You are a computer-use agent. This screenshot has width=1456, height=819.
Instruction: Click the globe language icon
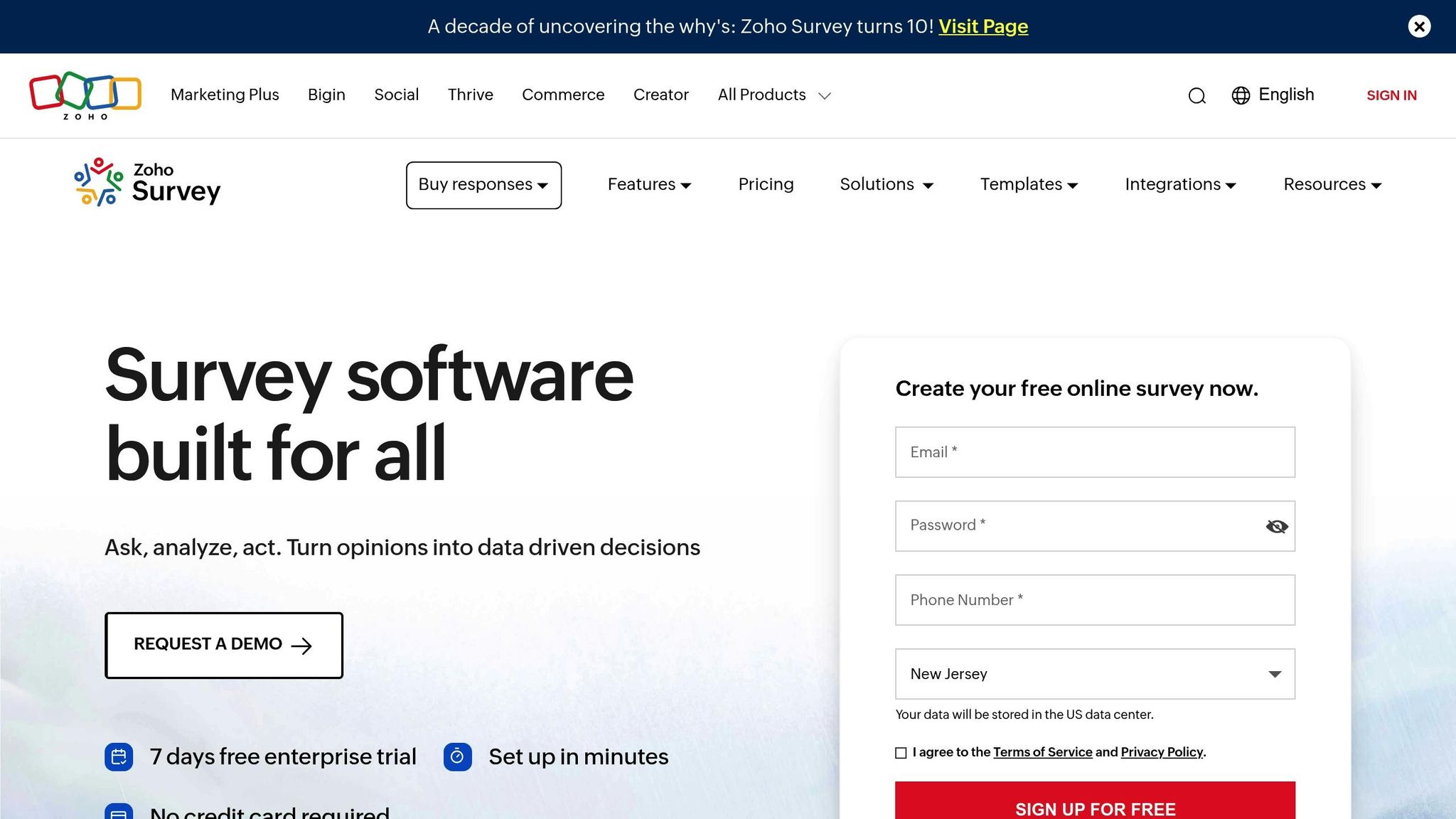[1241, 95]
